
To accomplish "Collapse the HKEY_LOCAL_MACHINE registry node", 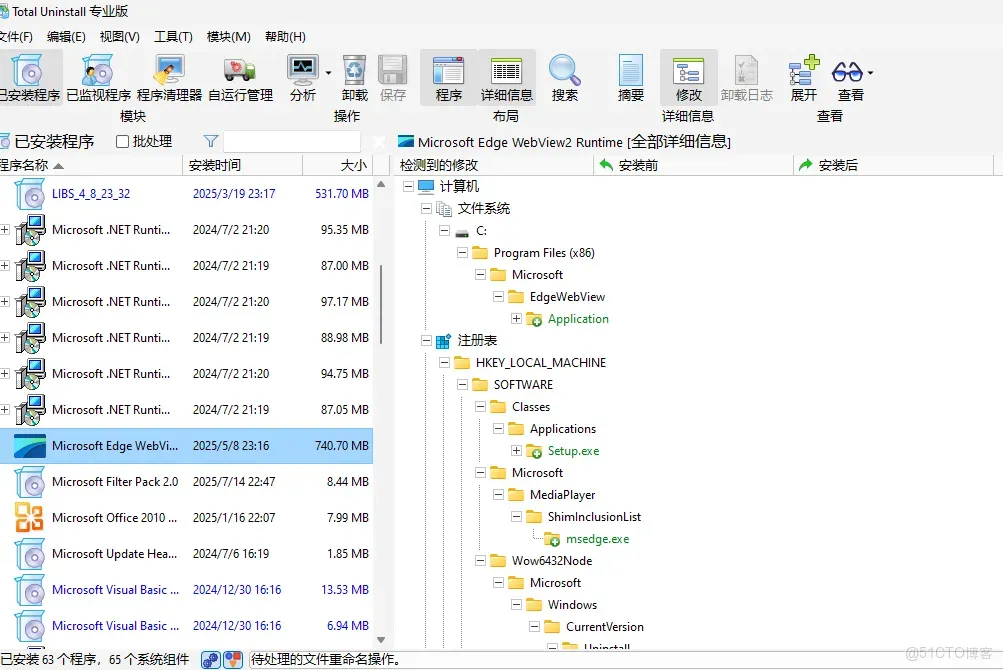I will tap(446, 362).
